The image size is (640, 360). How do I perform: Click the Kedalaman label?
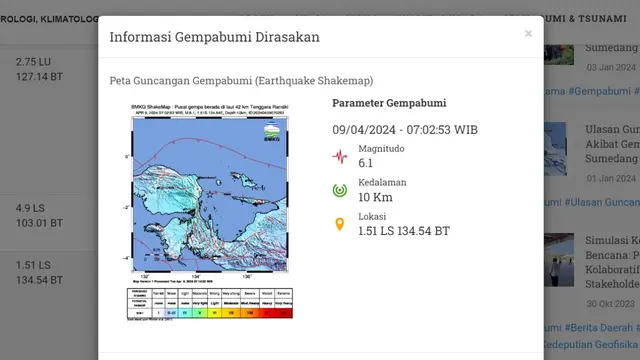[382, 182]
